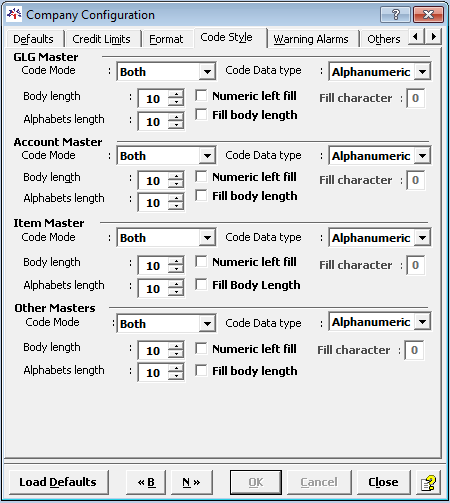
Task: Open the Credit Limits tab
Action: (101, 39)
